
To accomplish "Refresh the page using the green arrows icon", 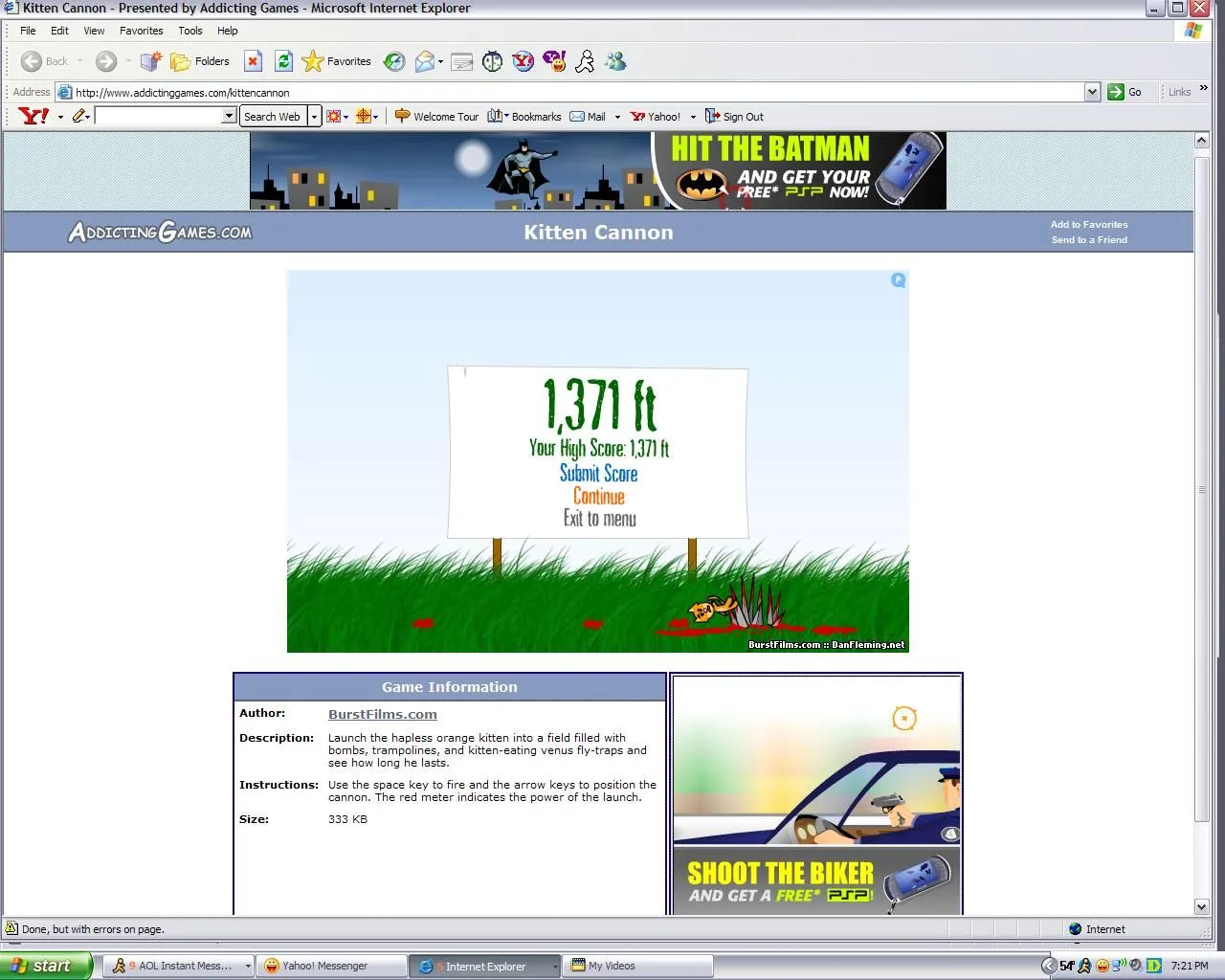I will click(283, 61).
